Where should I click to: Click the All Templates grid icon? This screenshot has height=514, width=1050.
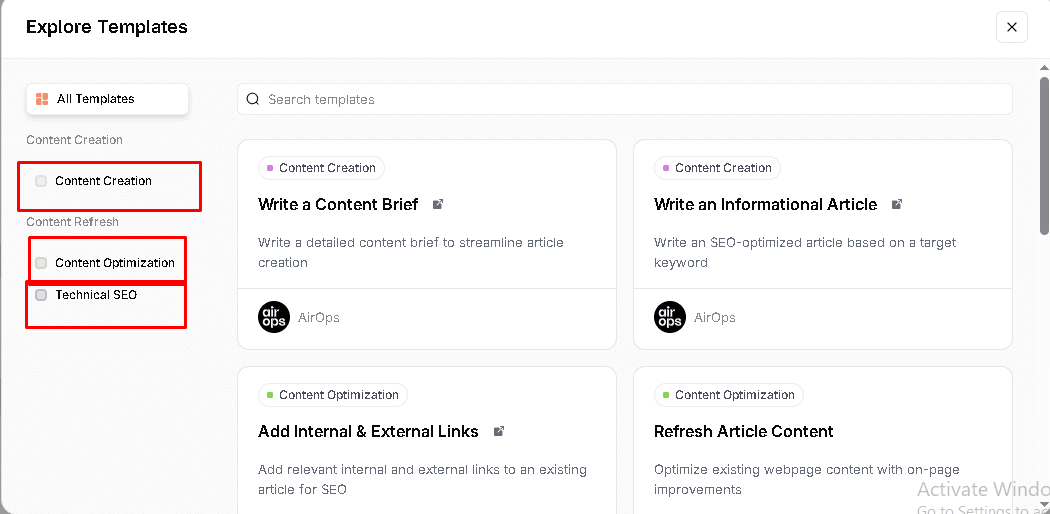(x=42, y=99)
